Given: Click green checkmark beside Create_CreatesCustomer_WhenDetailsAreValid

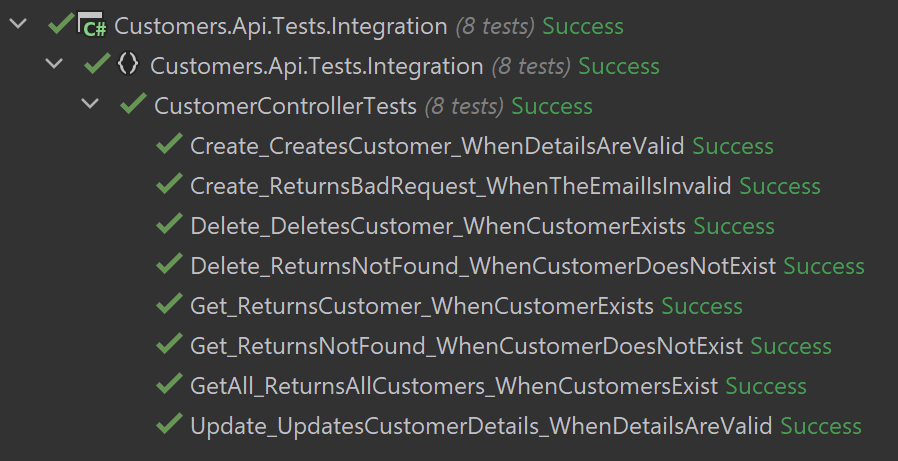Looking at the screenshot, I should pos(169,146).
